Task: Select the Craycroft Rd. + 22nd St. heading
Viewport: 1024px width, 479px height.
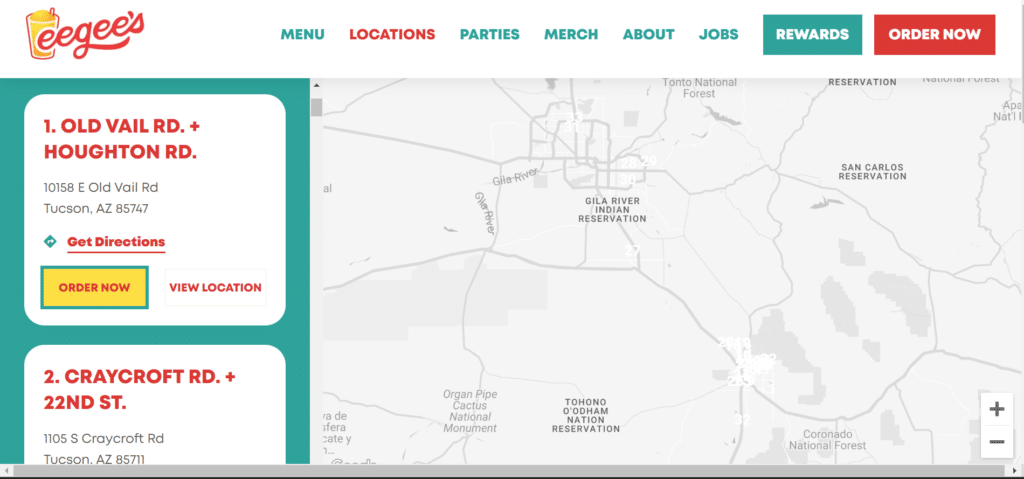Action: [139, 389]
